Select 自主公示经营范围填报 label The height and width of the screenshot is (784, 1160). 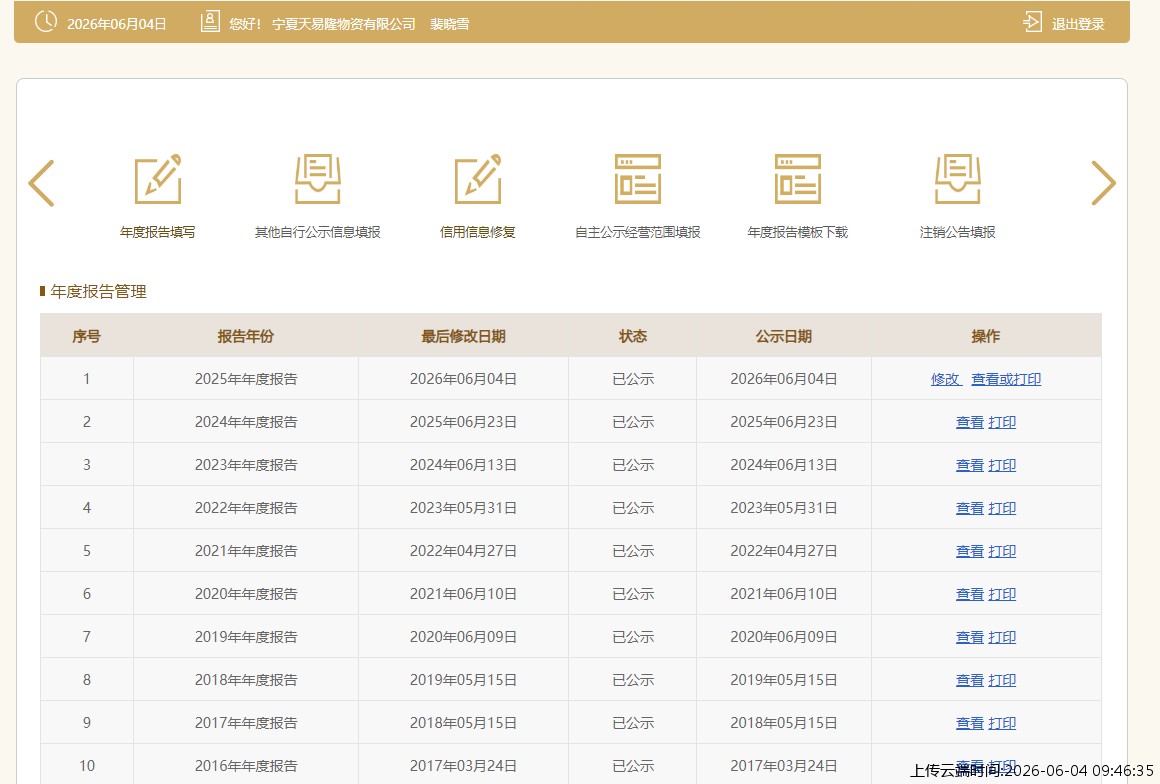click(638, 232)
